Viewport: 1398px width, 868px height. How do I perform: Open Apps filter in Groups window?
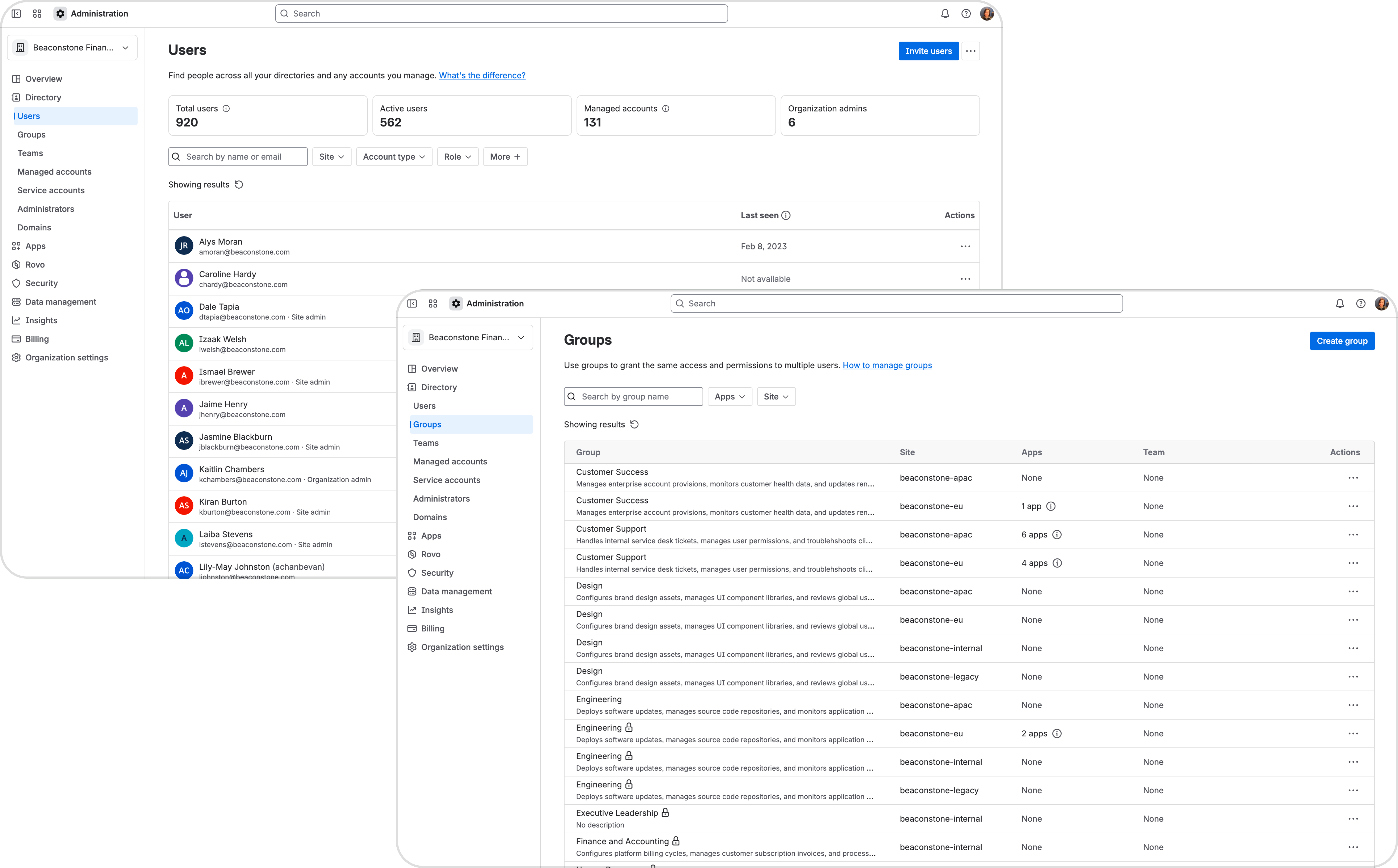click(x=730, y=397)
